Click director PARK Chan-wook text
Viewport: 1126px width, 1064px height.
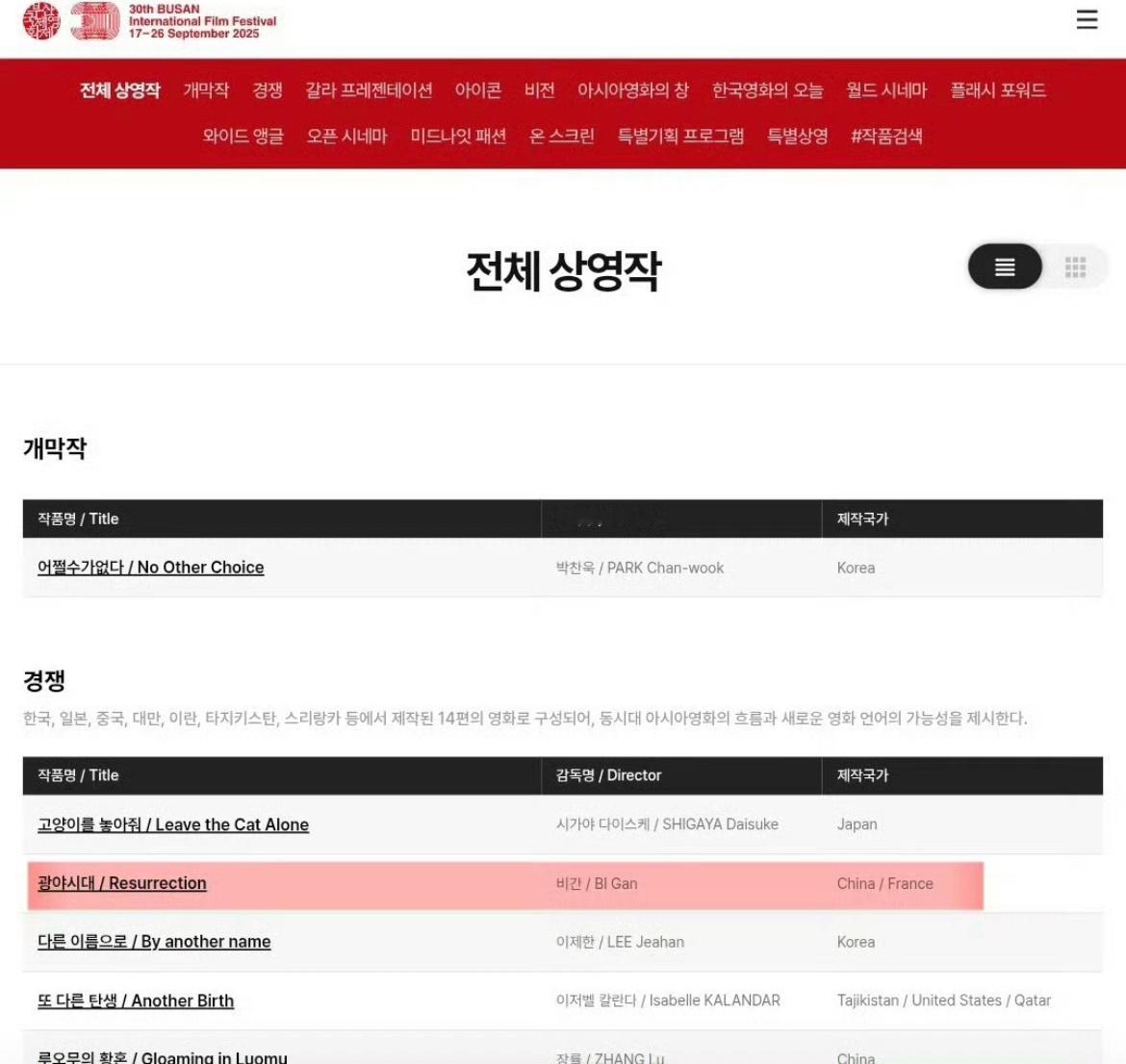pos(640,568)
